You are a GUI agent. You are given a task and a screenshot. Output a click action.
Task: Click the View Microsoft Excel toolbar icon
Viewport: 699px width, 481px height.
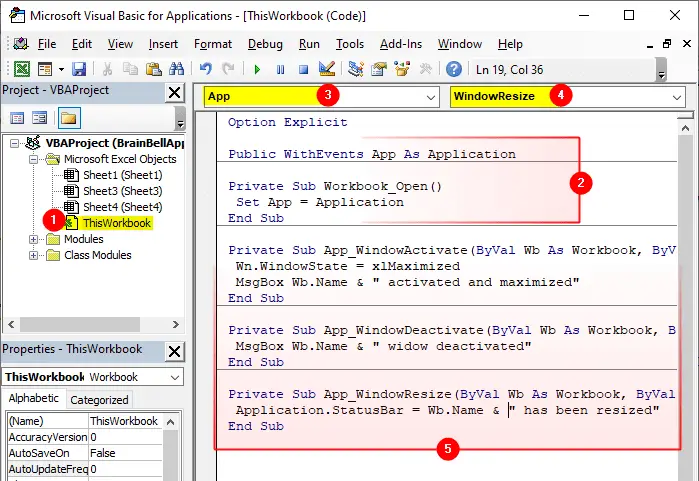click(x=21, y=69)
